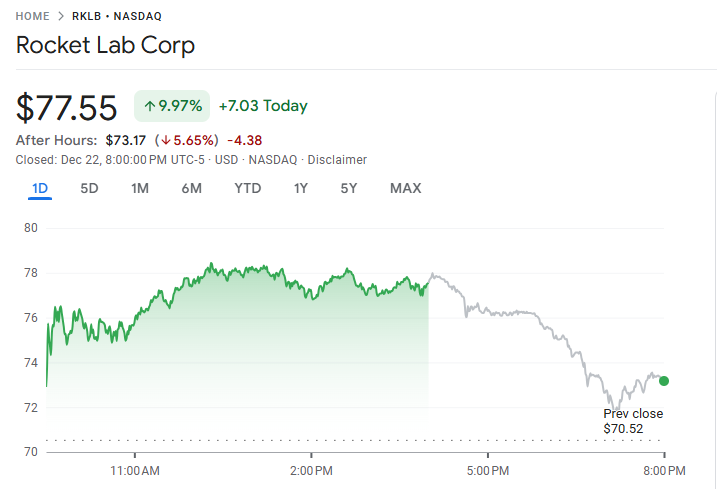Switch to the 1M chart tab
717x489 pixels.
[140, 188]
